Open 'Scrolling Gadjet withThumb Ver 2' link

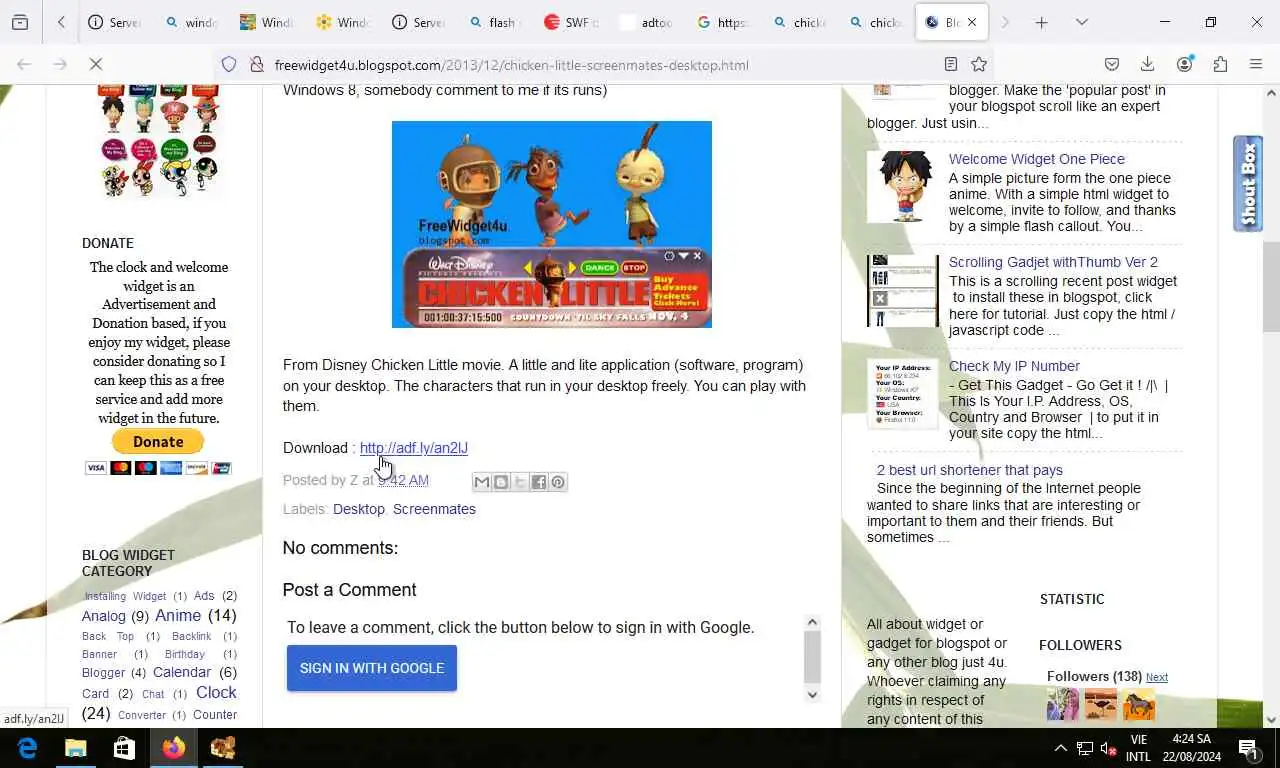(x=1053, y=262)
